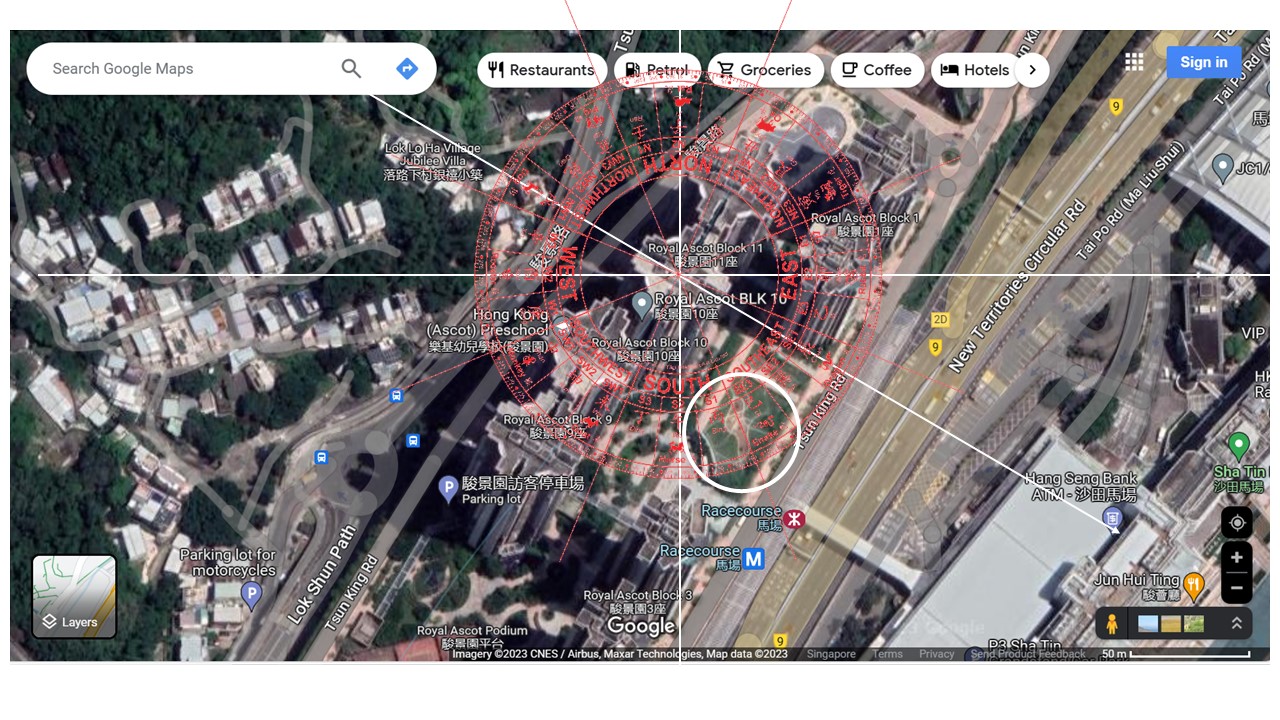This screenshot has width=1280, height=720.
Task: Select the Street View pegman
Action: (x=1111, y=624)
